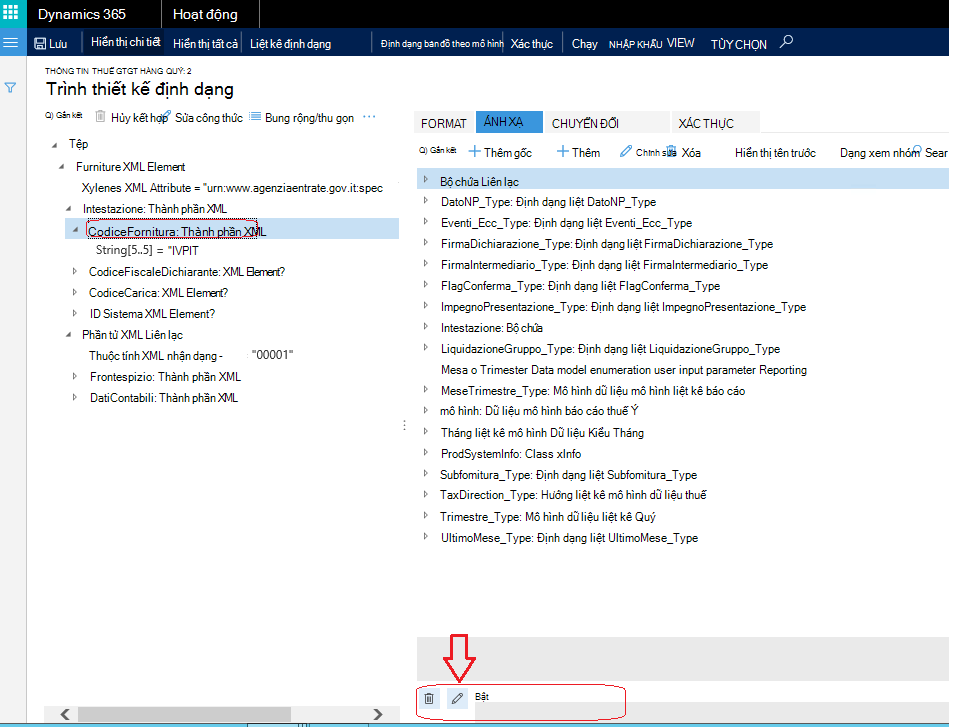This screenshot has width=960, height=727.
Task: Click Liệt kê định dạng command
Action: coord(290,43)
